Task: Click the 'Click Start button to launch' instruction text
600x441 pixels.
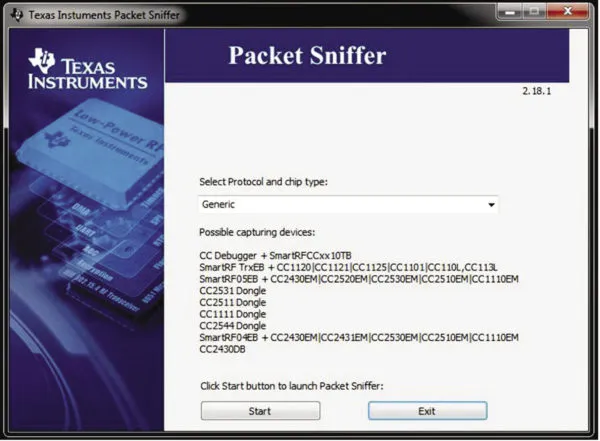Action: point(292,386)
